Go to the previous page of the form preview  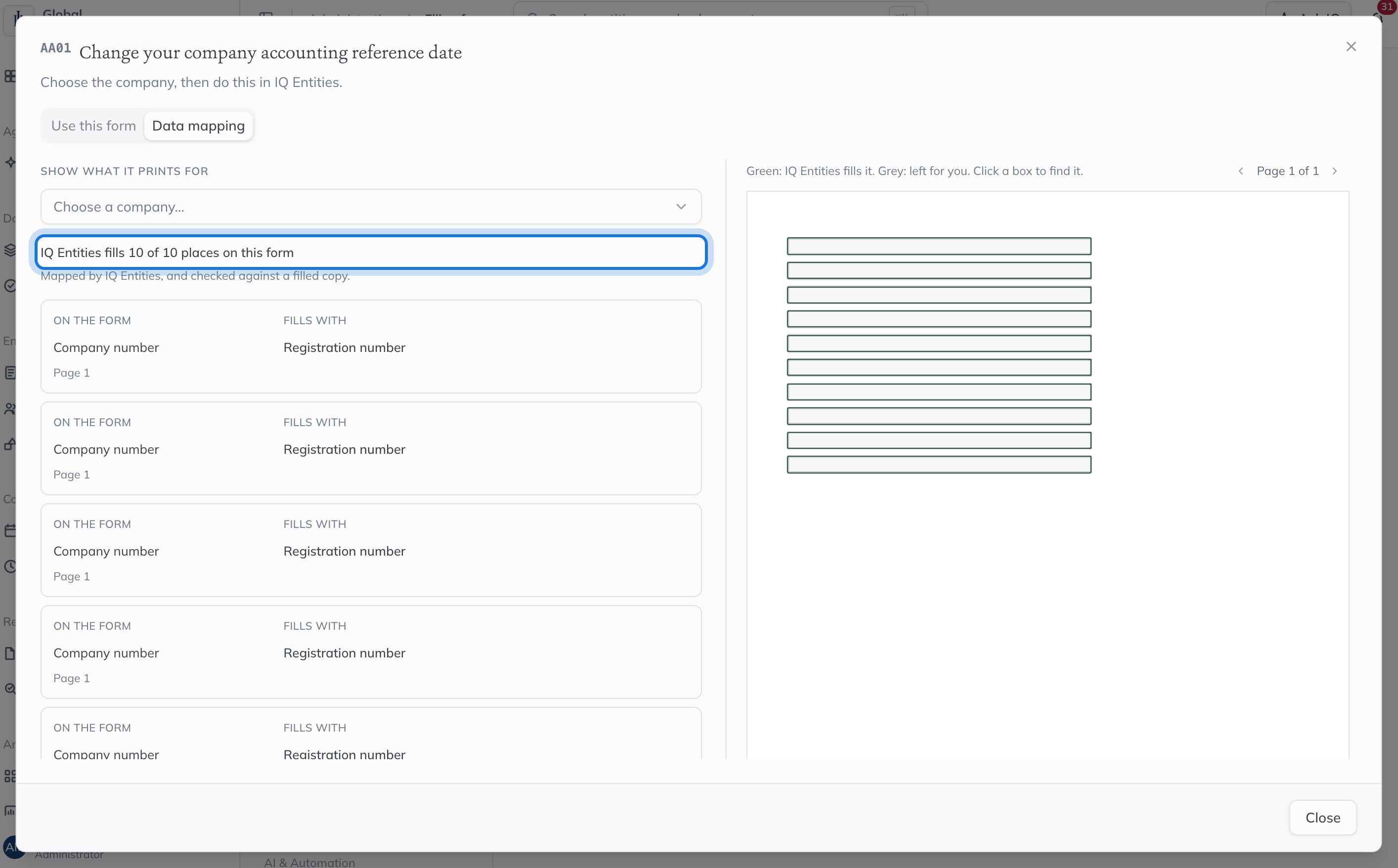[x=1241, y=171]
